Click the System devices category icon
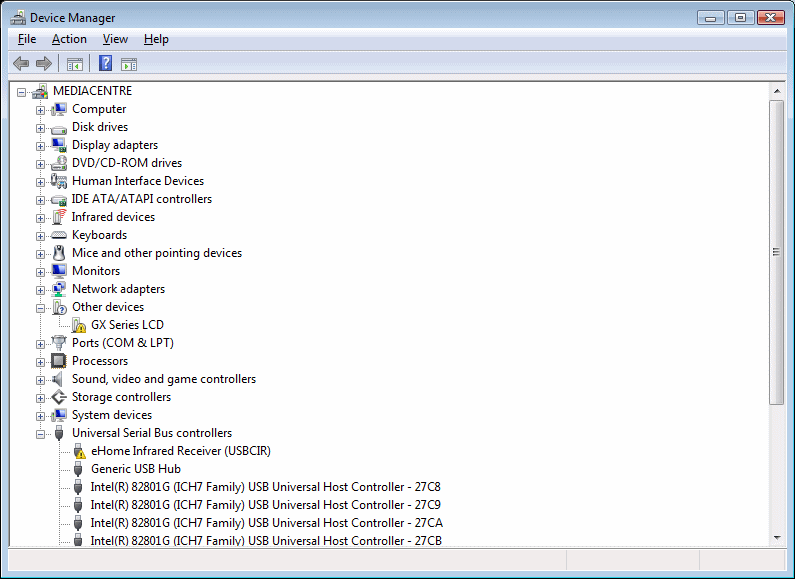Viewport: 795px width, 579px height. coord(59,415)
